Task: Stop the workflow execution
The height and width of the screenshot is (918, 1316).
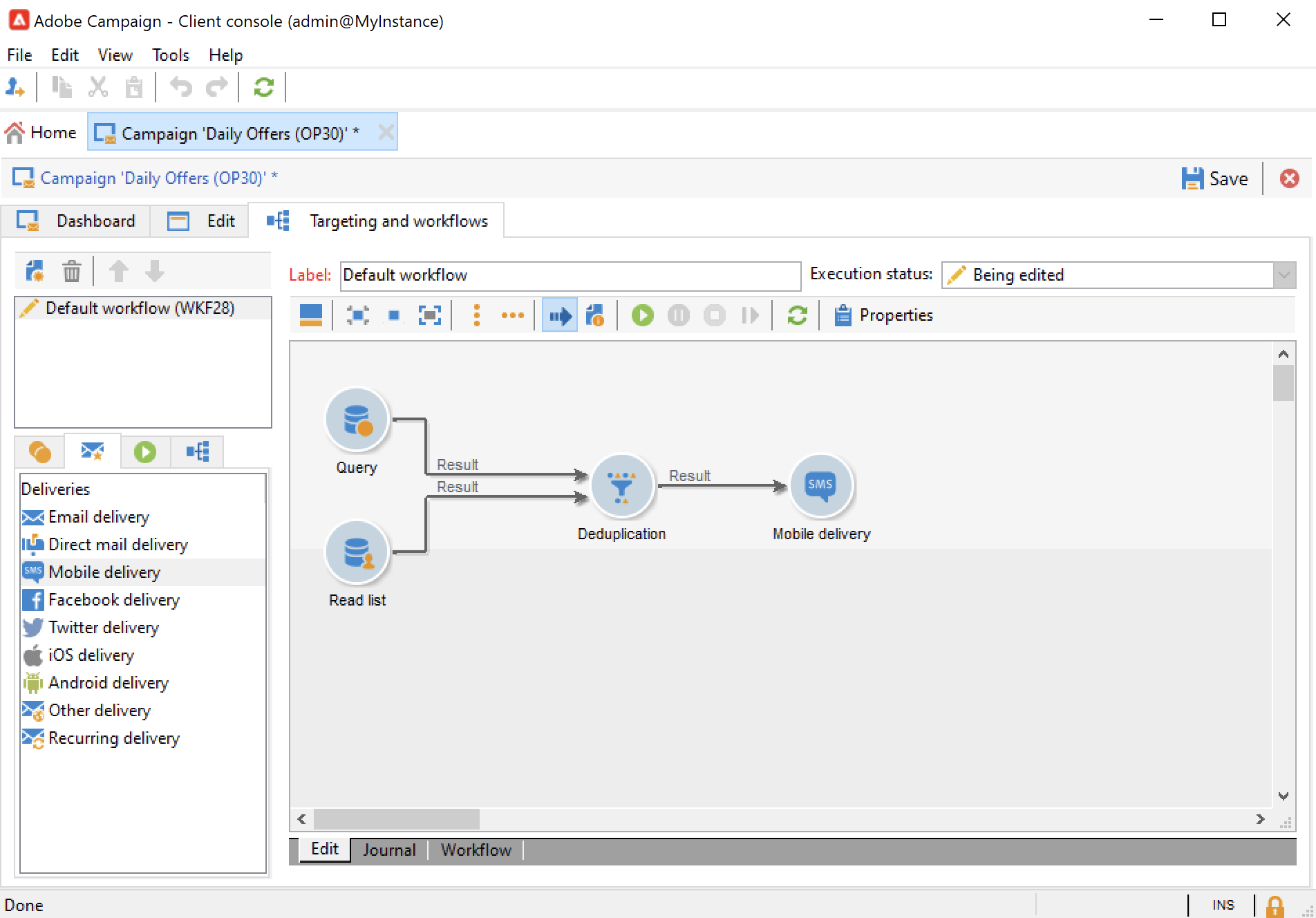Action: tap(714, 316)
